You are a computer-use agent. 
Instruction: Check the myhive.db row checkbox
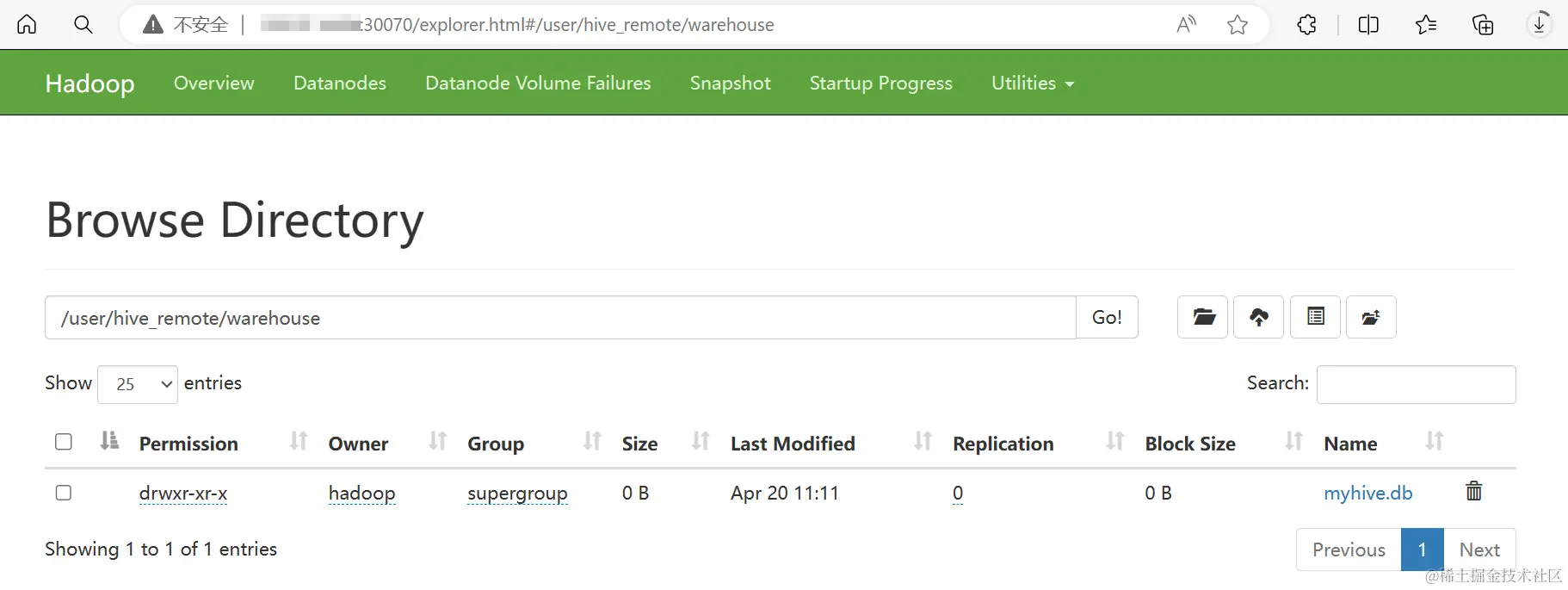[64, 493]
